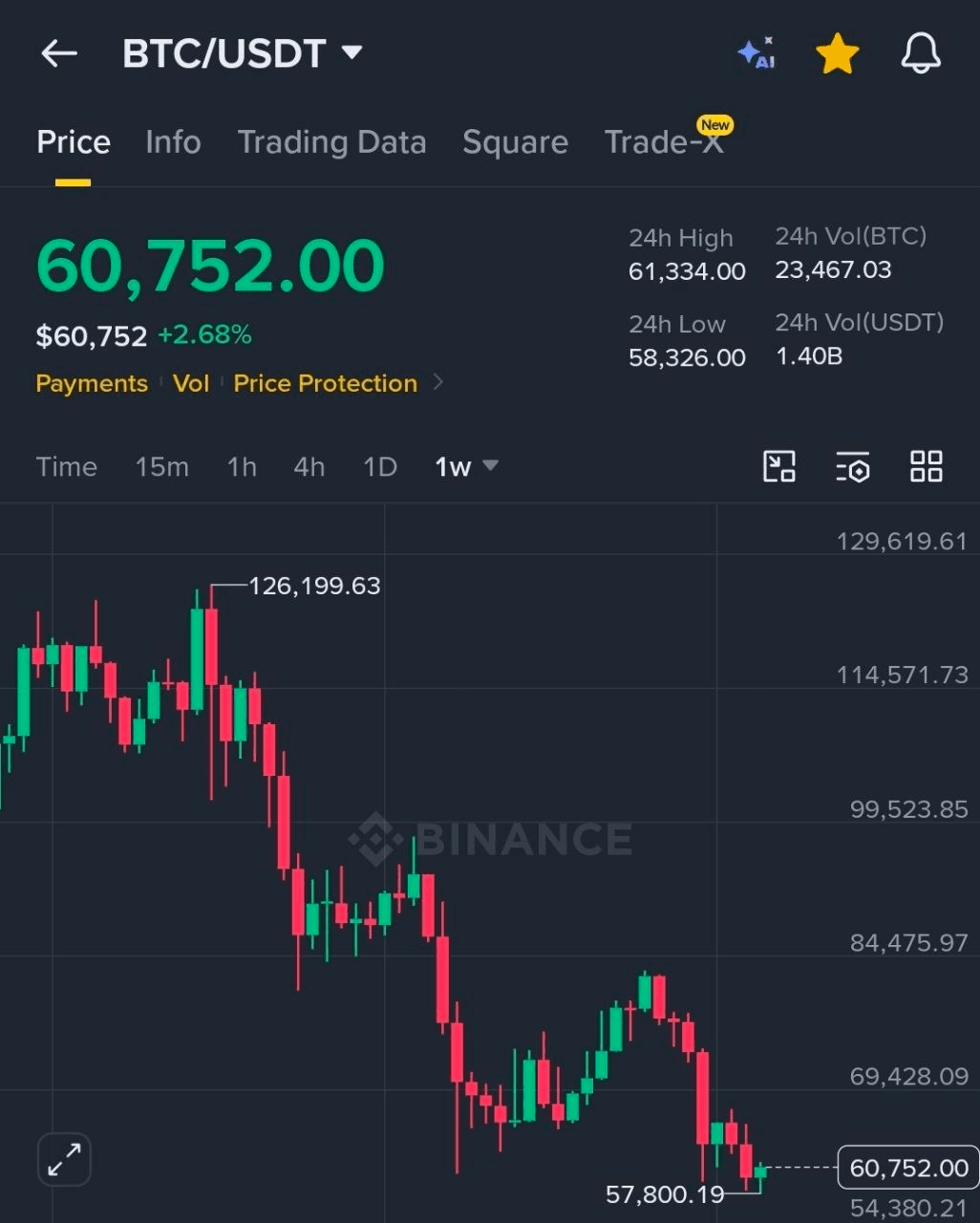Expand the Price Protection chevron
The width and height of the screenshot is (980, 1223).
coord(438,383)
